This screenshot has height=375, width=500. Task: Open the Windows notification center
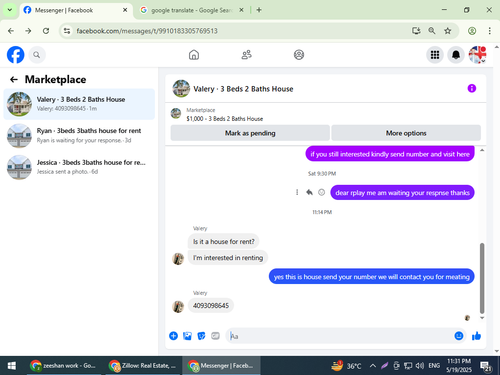point(486,366)
